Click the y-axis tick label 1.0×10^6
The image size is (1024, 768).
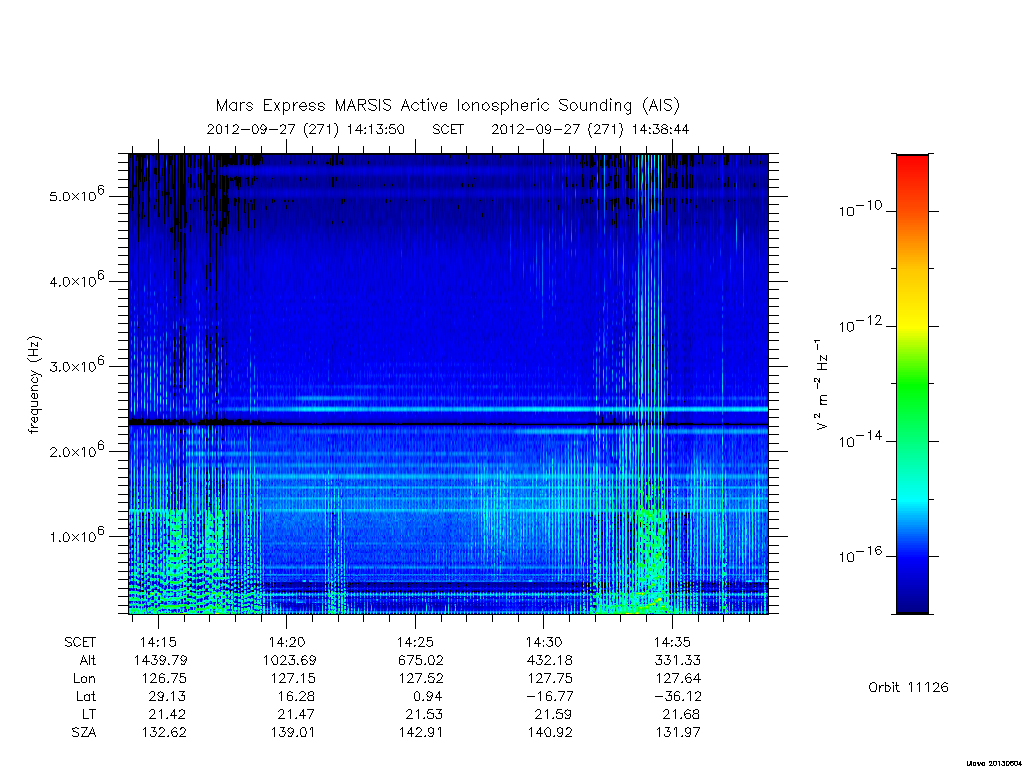point(76,535)
